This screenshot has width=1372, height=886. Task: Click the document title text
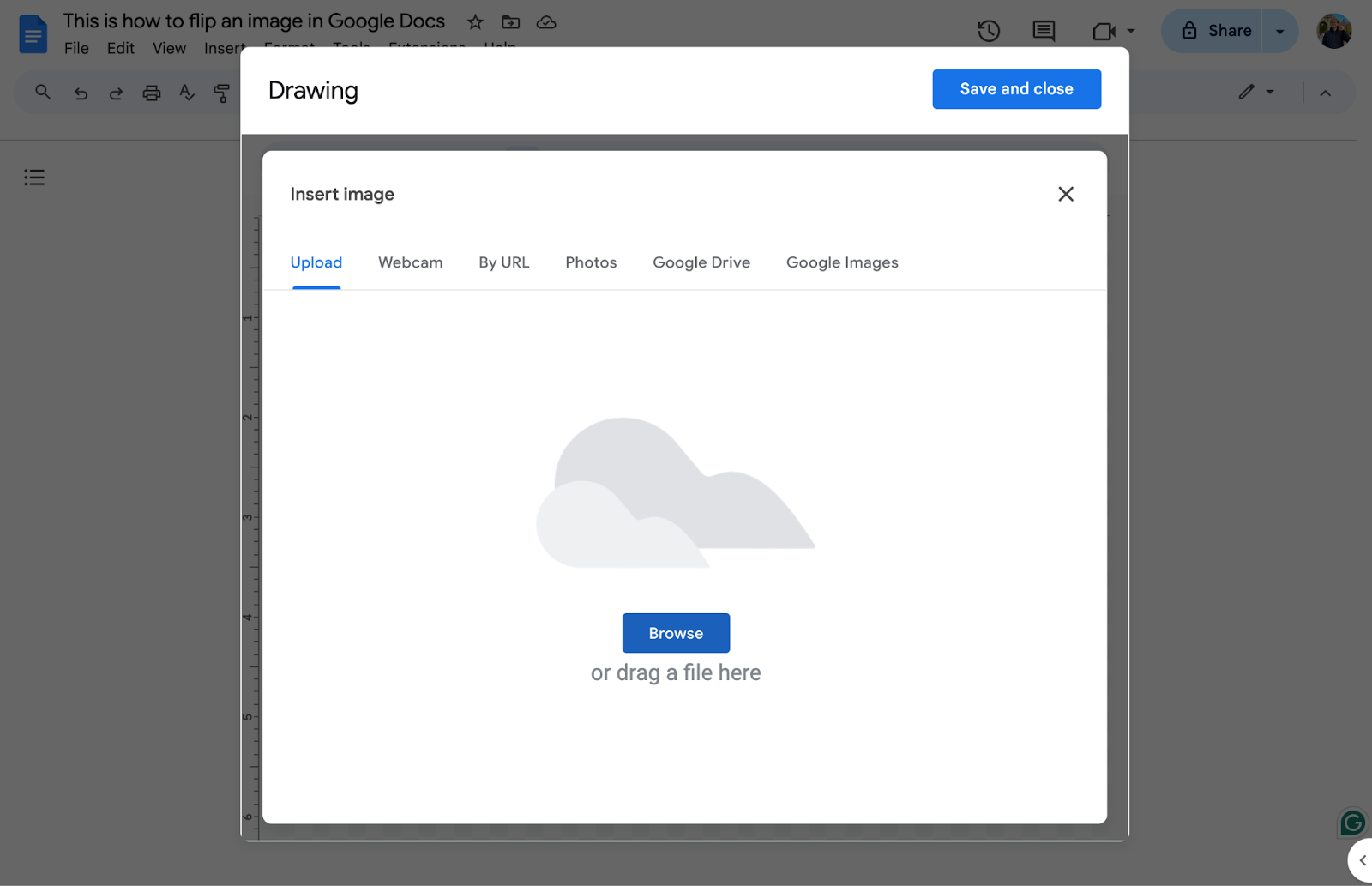coord(254,21)
